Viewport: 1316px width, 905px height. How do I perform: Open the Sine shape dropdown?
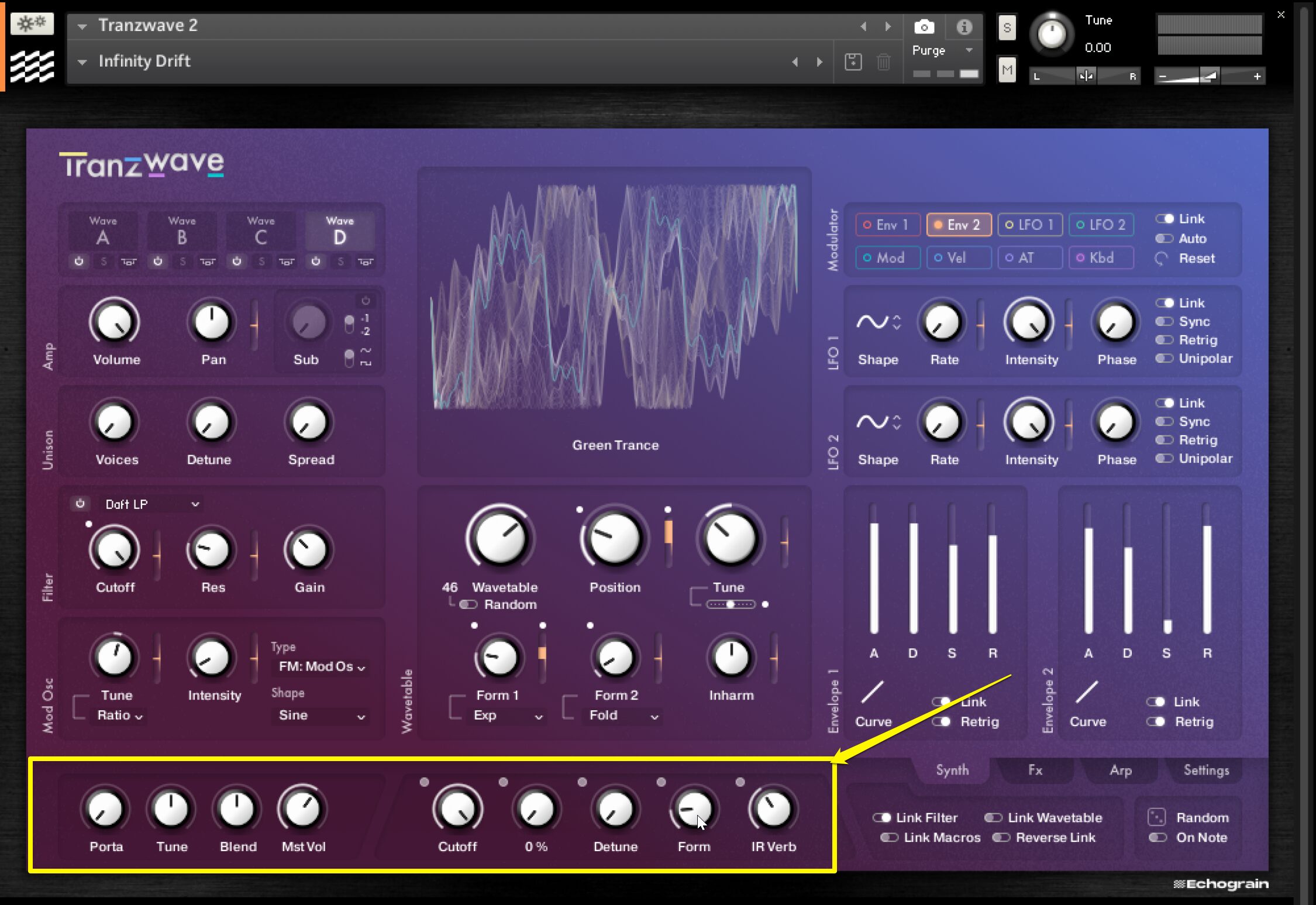(322, 715)
